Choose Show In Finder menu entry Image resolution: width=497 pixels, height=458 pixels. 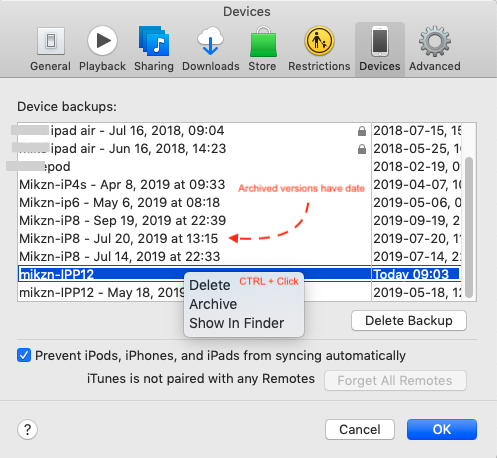point(236,323)
